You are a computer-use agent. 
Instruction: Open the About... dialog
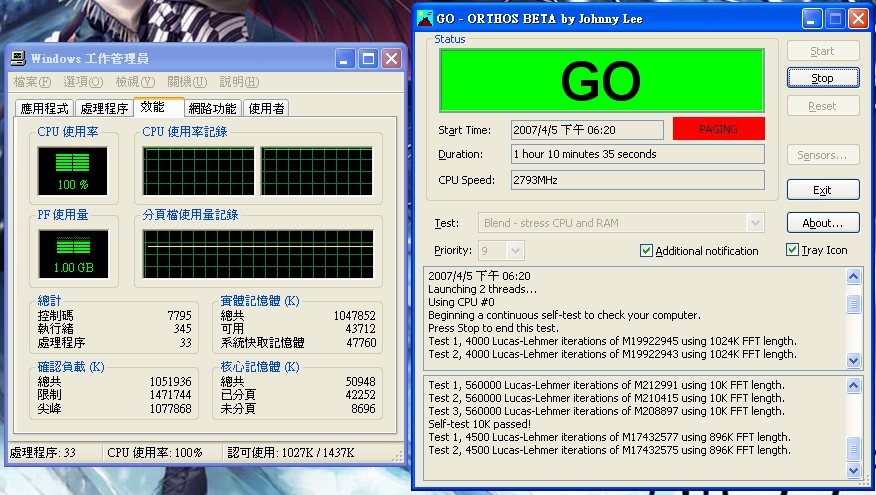(823, 223)
